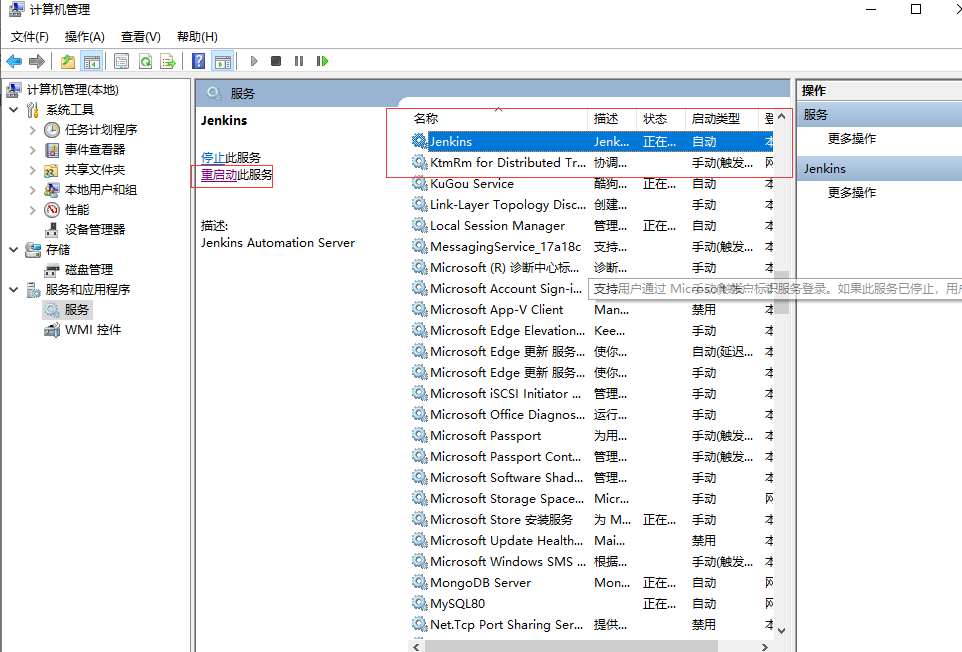Expand the 共享文件夹 node arrow
962x652 pixels.
point(33,170)
